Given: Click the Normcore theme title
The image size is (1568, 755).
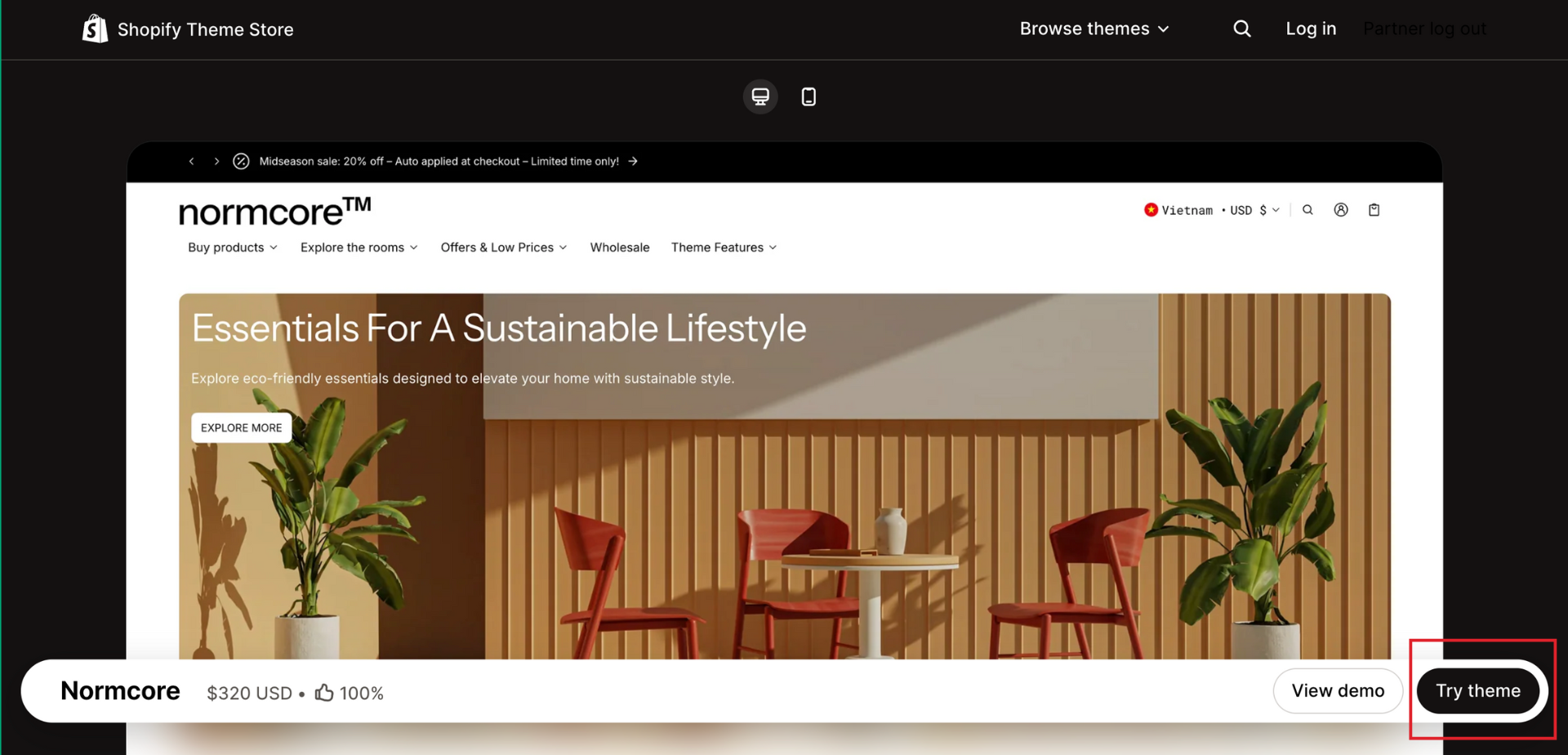Looking at the screenshot, I should click(x=120, y=691).
